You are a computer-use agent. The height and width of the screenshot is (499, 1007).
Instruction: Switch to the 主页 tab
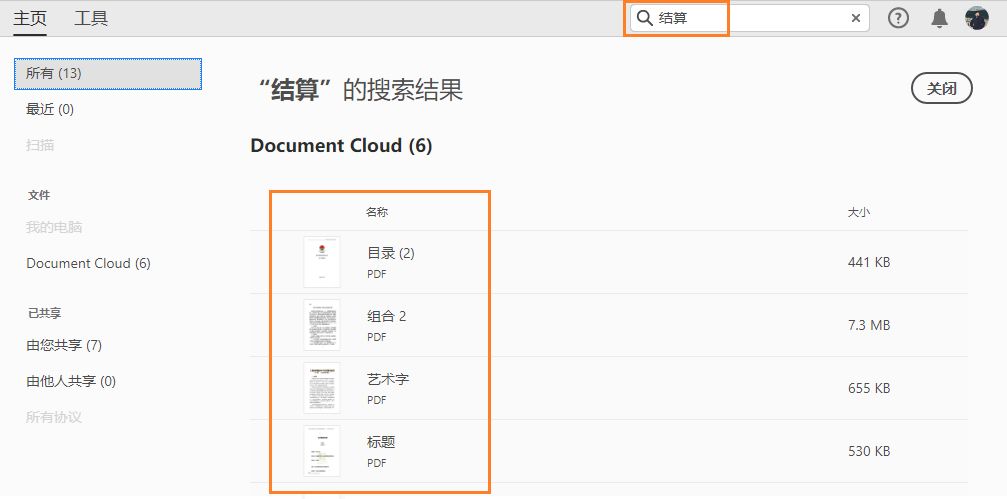tap(30, 18)
